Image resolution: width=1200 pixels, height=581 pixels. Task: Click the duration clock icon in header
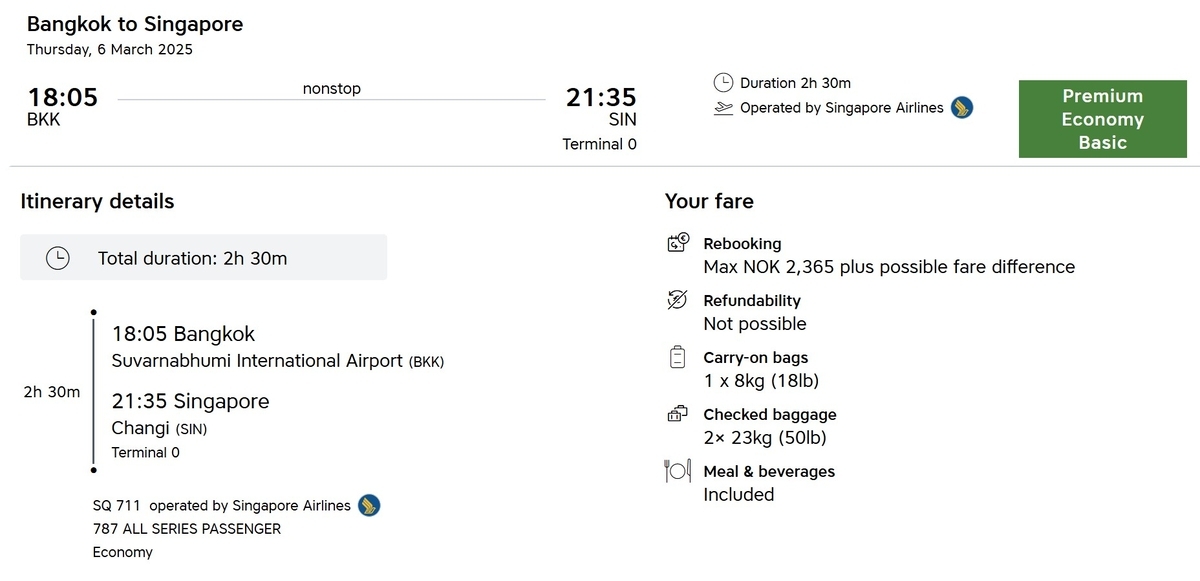[723, 83]
